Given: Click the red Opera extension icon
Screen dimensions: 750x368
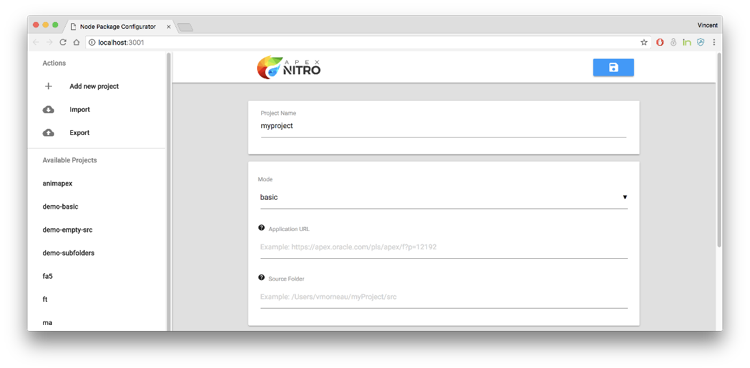Looking at the screenshot, I should 660,42.
